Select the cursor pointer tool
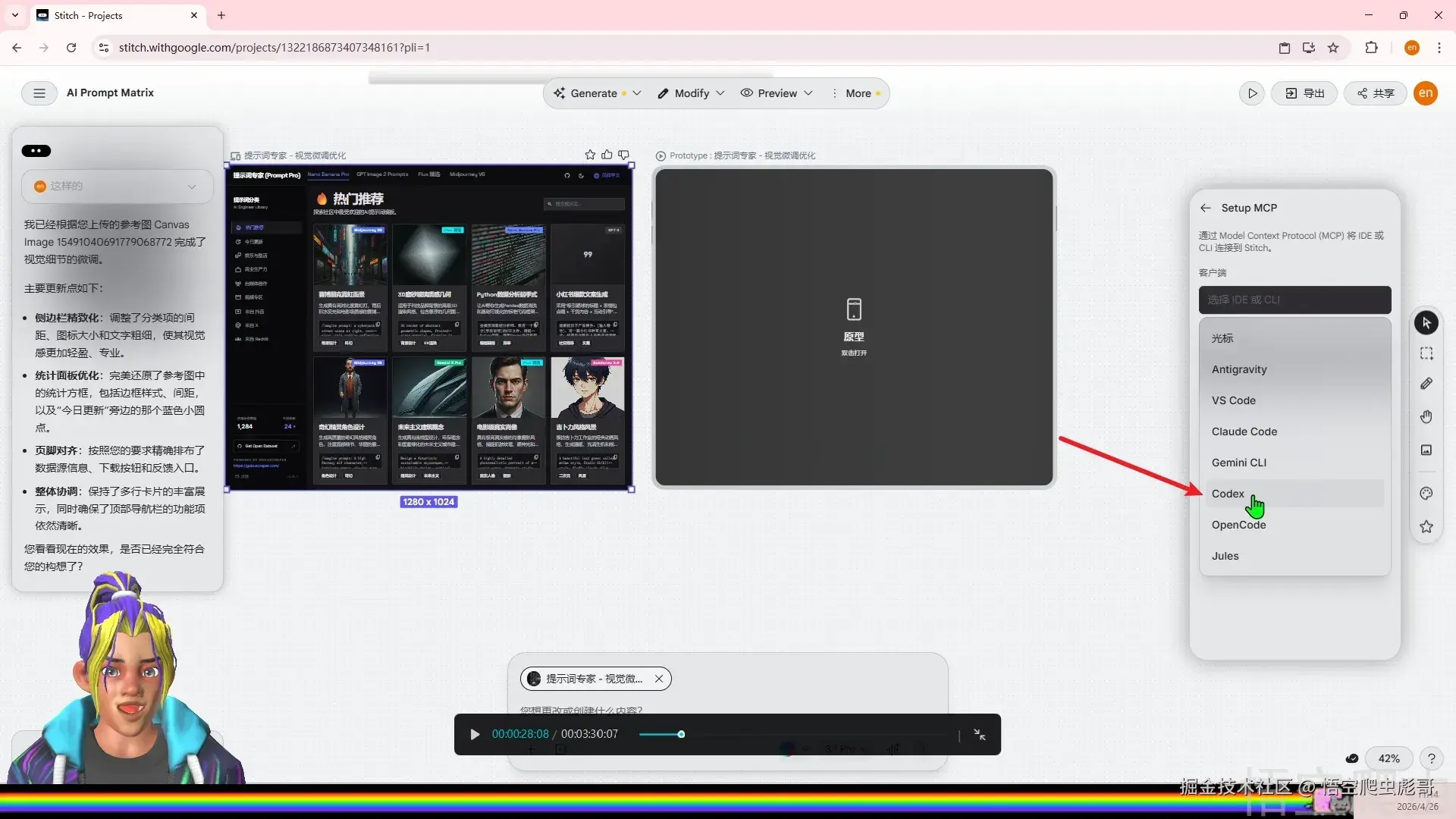Screen dimensions: 1456x819 tap(1426, 323)
